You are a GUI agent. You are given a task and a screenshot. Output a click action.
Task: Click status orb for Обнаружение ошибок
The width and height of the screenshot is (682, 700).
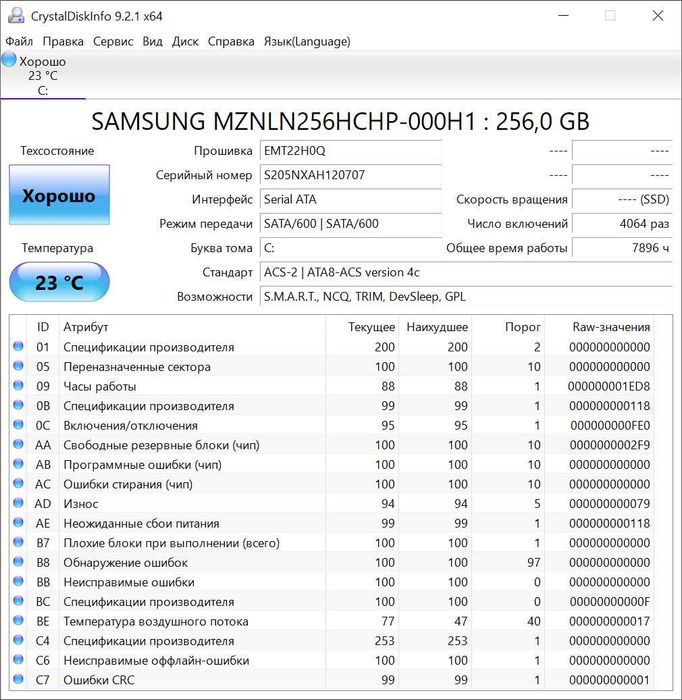click(18, 562)
